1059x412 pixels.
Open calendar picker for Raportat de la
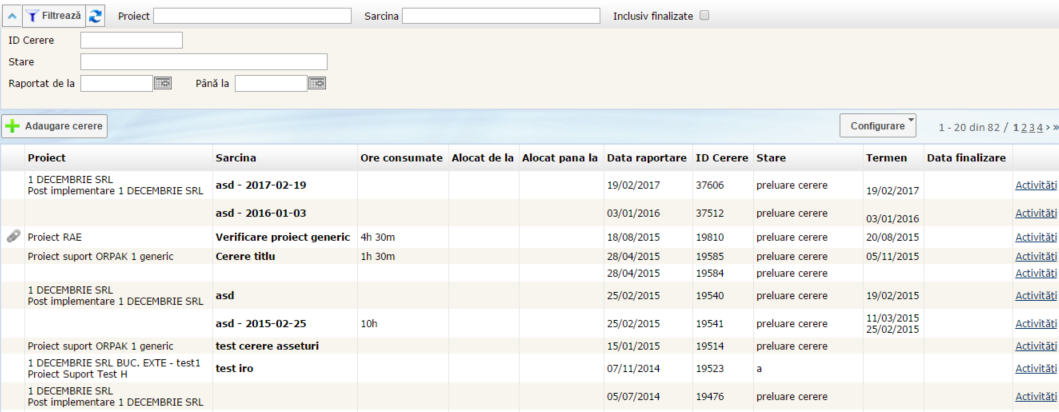coord(163,84)
